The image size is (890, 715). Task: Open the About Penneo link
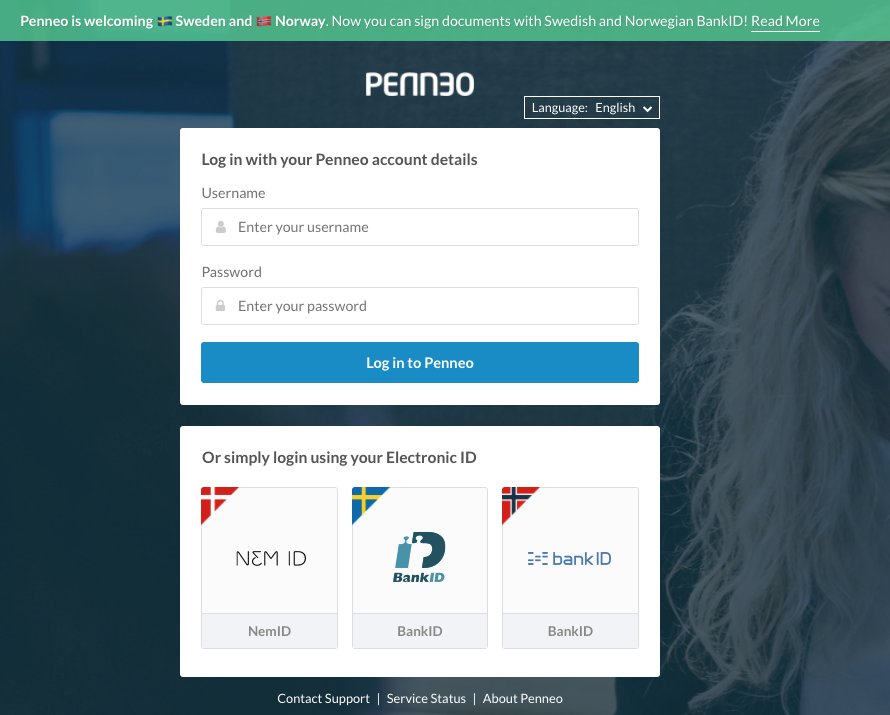coord(523,699)
